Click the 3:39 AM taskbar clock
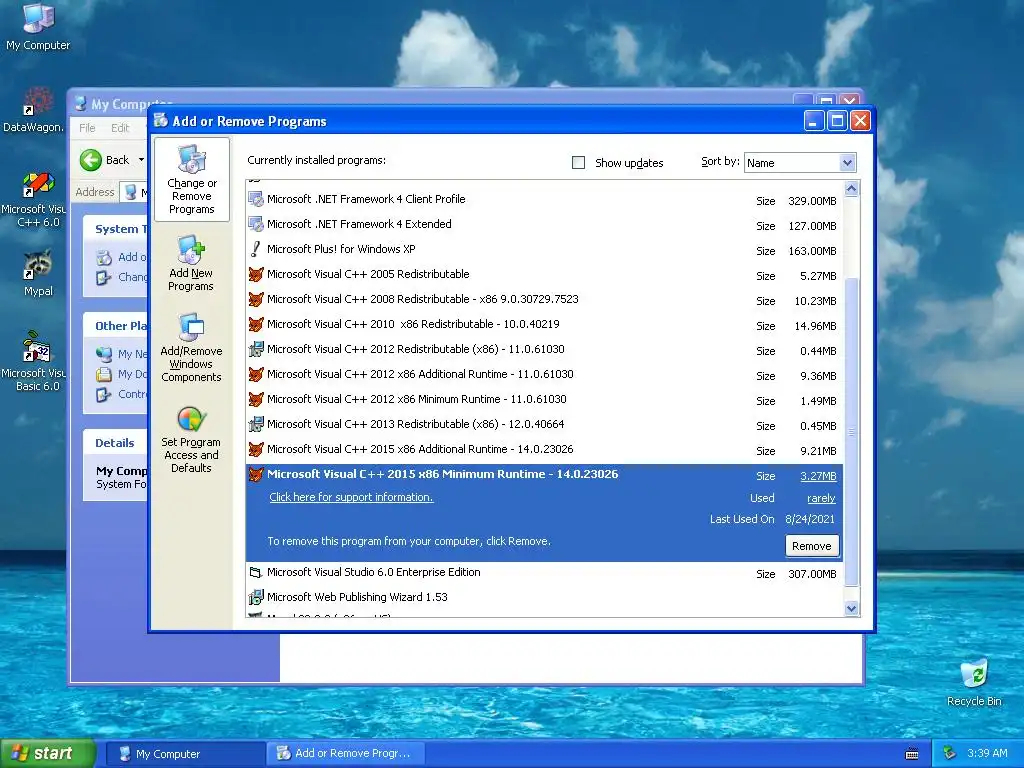The height and width of the screenshot is (768, 1024). [x=987, y=753]
